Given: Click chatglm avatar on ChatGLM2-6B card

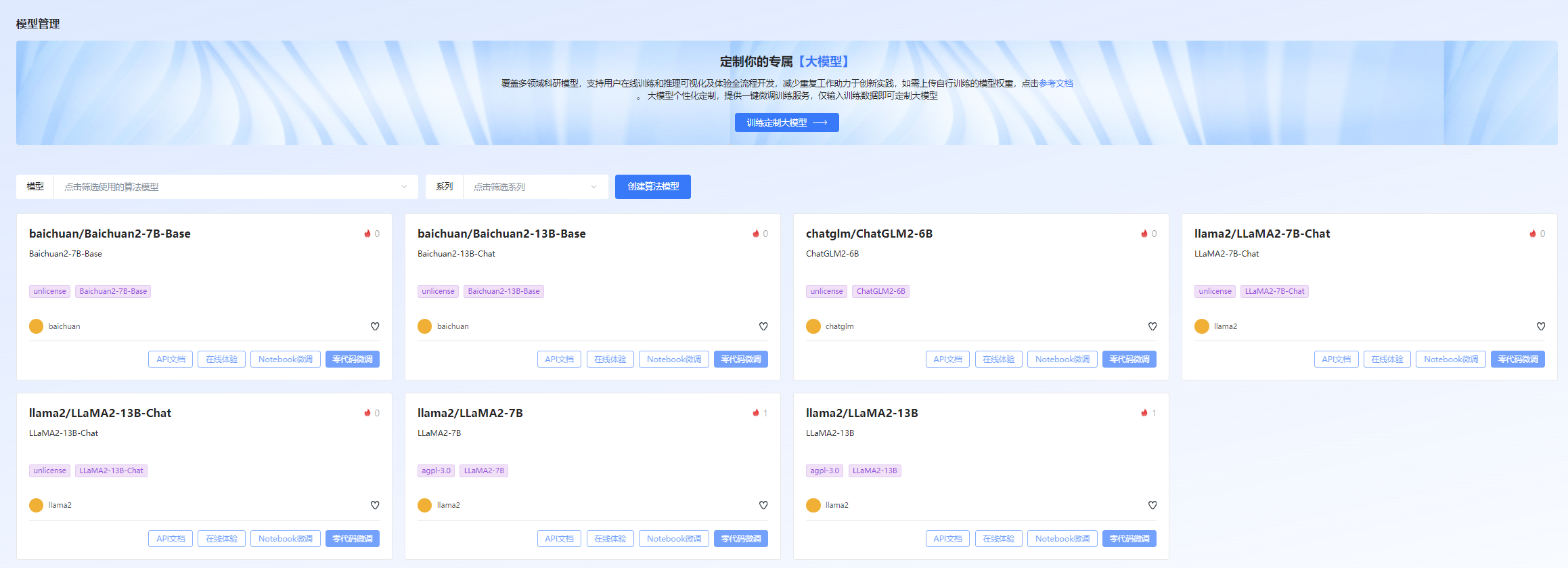Looking at the screenshot, I should pyautogui.click(x=813, y=326).
